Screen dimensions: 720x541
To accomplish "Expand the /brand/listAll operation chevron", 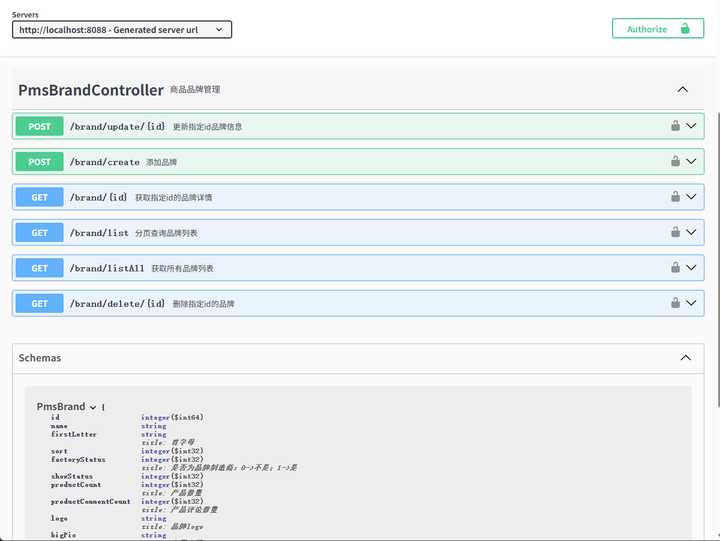I will click(x=691, y=267).
